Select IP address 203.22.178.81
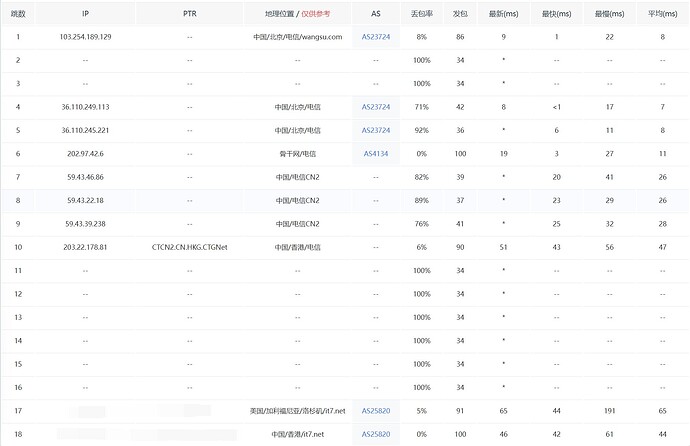The width and height of the screenshot is (690, 446). click(x=85, y=247)
